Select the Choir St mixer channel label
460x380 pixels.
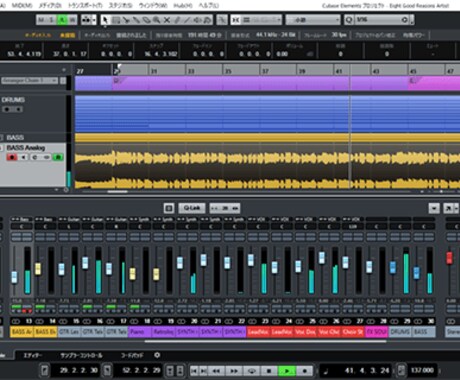[353, 332]
